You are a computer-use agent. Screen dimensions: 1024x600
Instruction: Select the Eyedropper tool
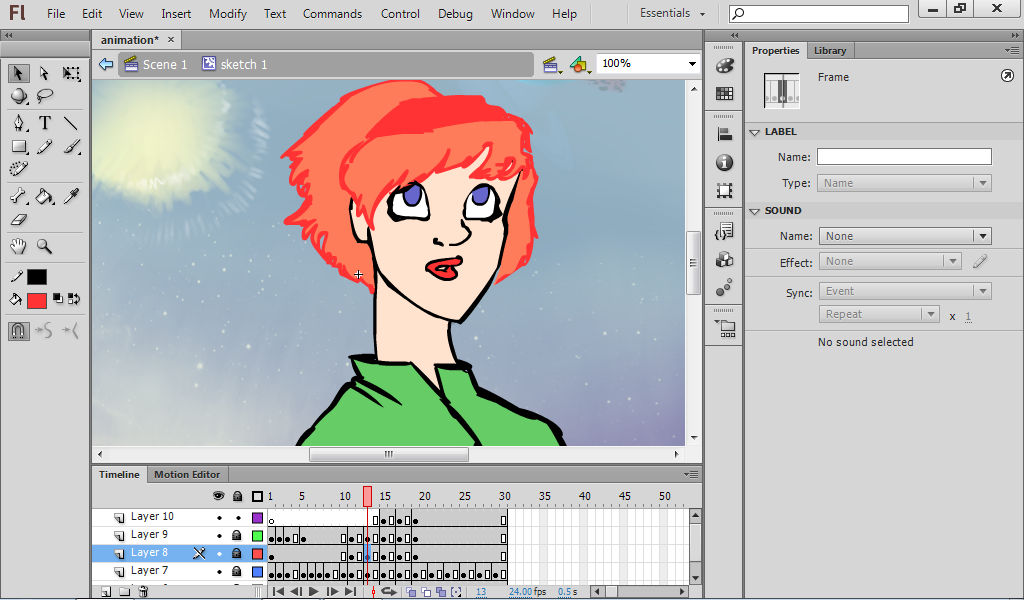coord(71,196)
